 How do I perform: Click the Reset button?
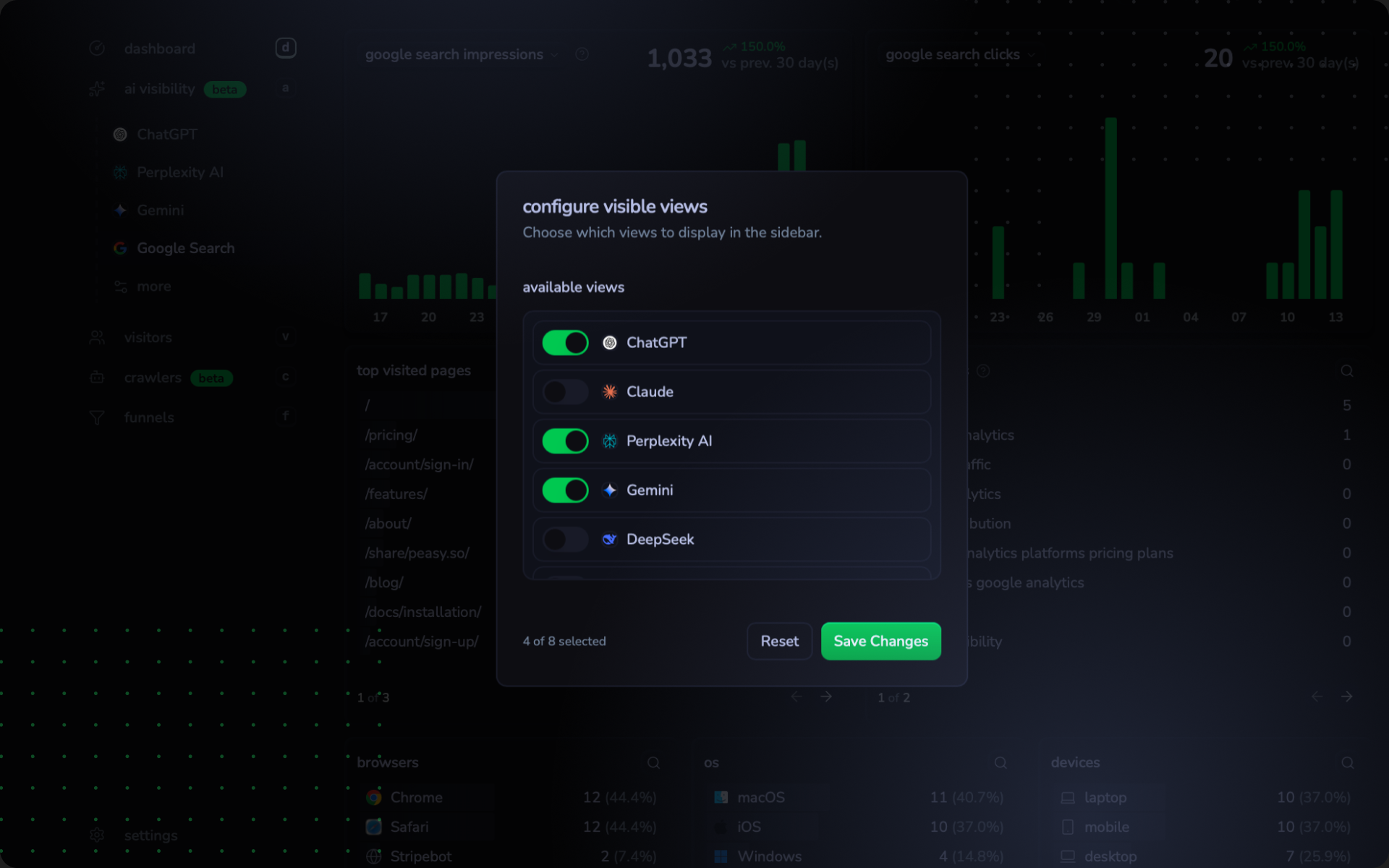(779, 641)
